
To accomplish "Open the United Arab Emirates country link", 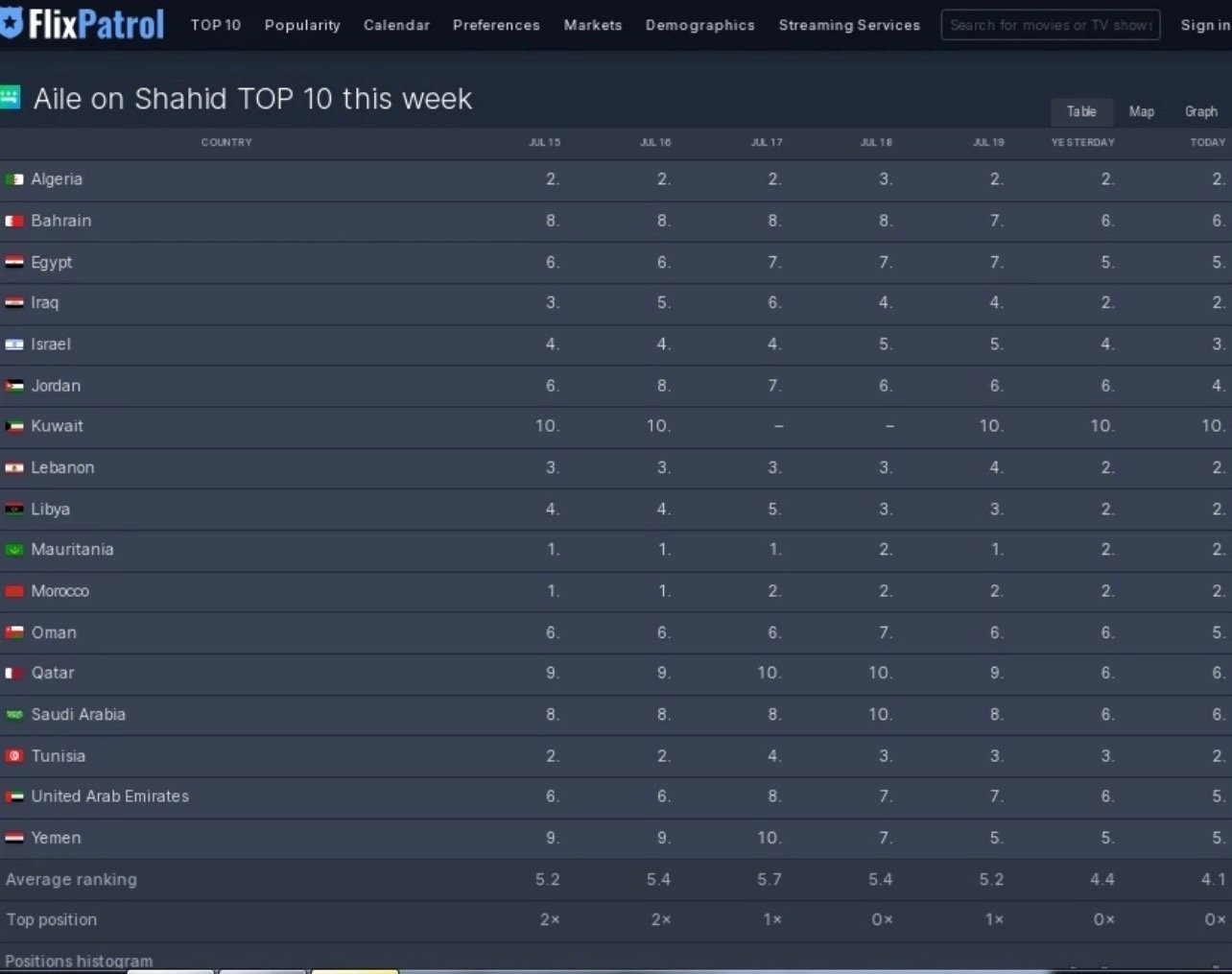I will pyautogui.click(x=110, y=796).
